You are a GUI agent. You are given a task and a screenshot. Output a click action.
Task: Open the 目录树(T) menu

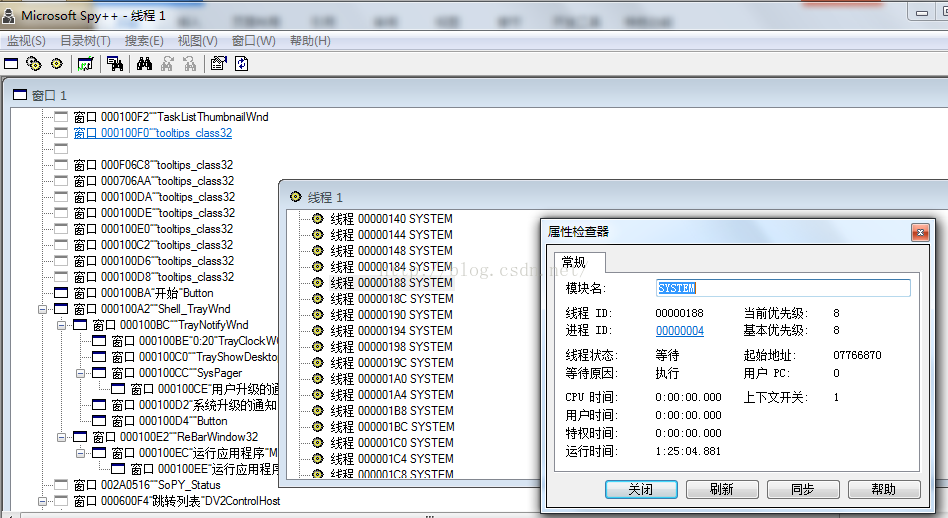[x=85, y=40]
